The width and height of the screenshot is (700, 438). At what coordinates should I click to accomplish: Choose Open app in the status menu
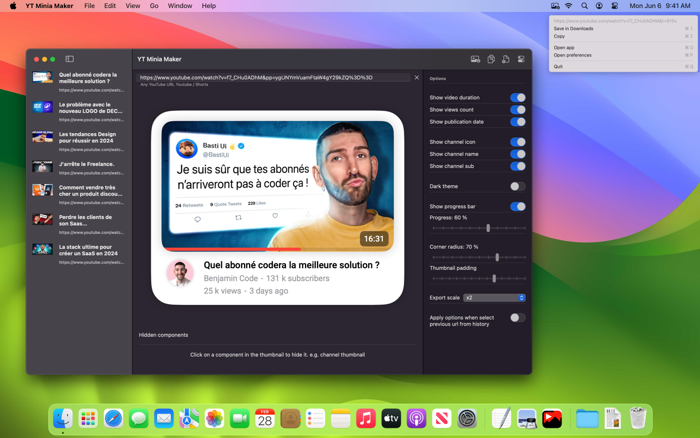pos(623,47)
